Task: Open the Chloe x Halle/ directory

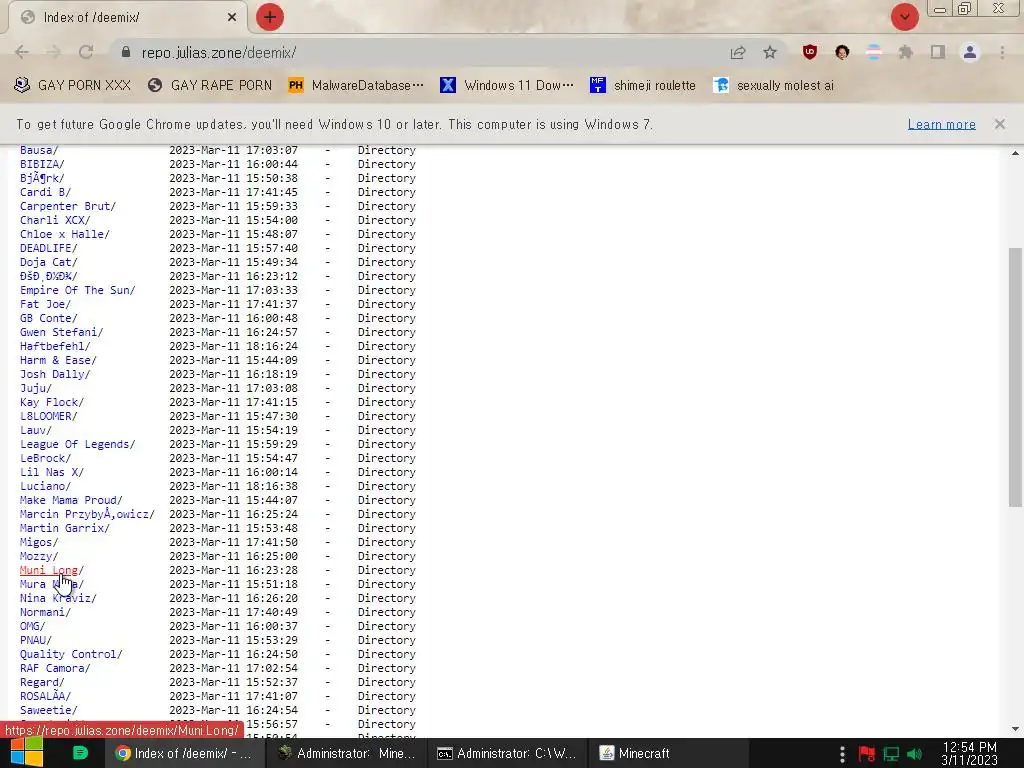Action: tap(65, 234)
